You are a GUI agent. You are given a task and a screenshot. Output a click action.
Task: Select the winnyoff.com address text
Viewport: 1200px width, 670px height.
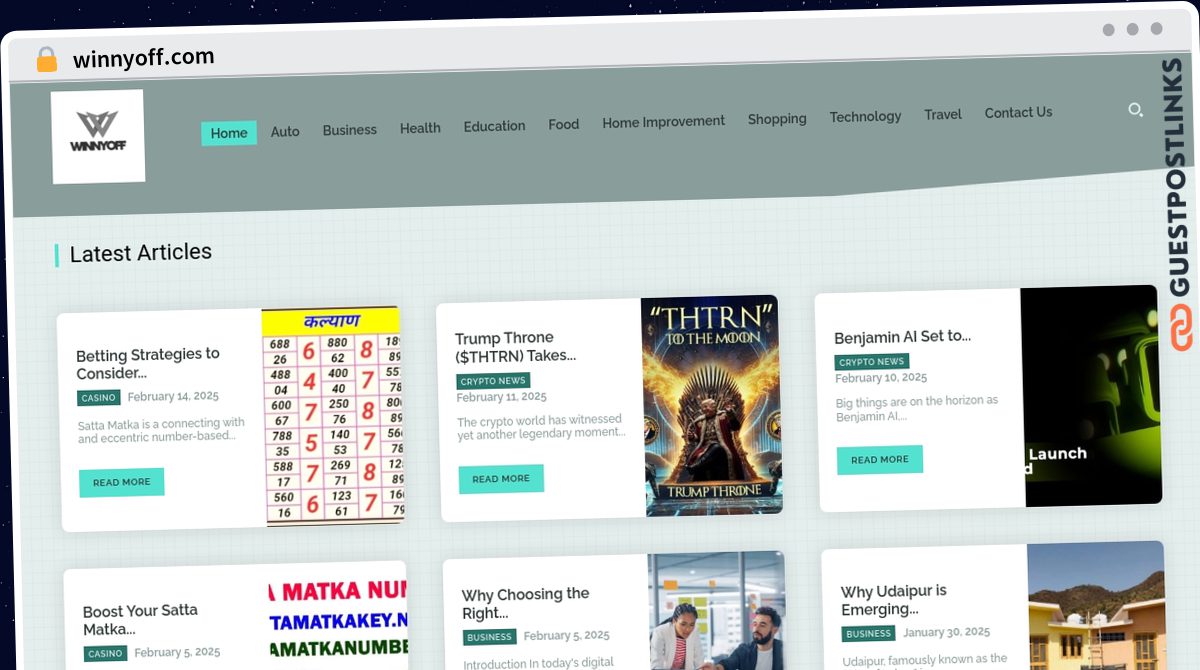tap(143, 58)
